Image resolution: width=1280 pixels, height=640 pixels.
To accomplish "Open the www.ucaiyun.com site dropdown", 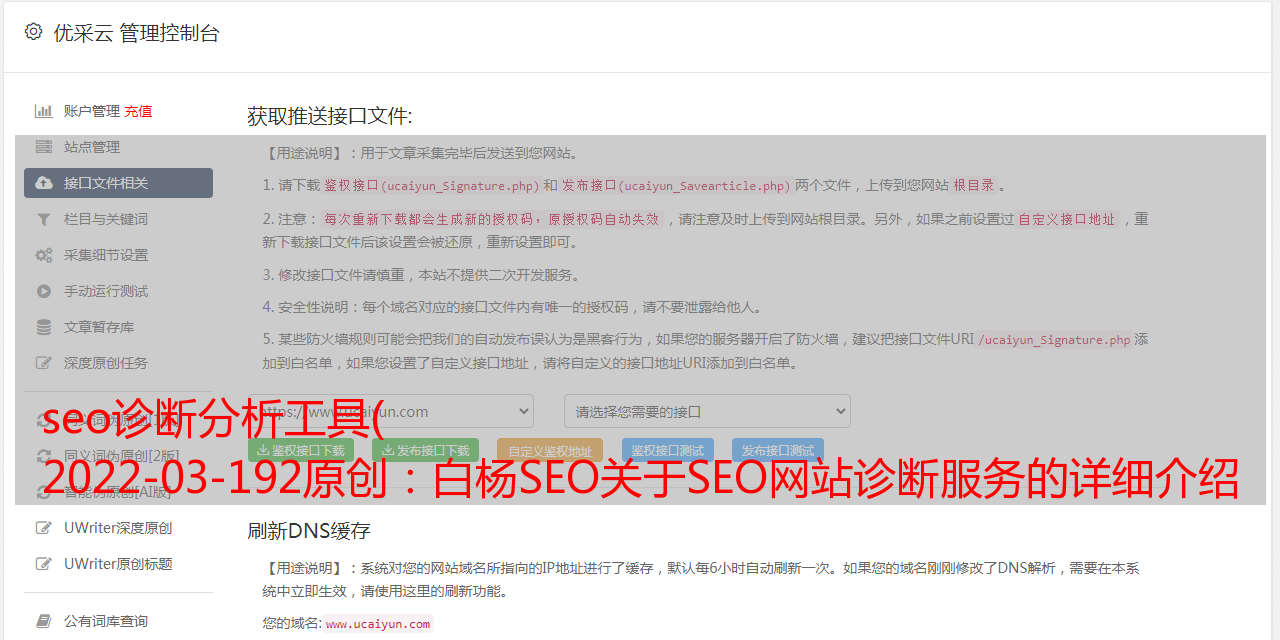I will tap(391, 411).
